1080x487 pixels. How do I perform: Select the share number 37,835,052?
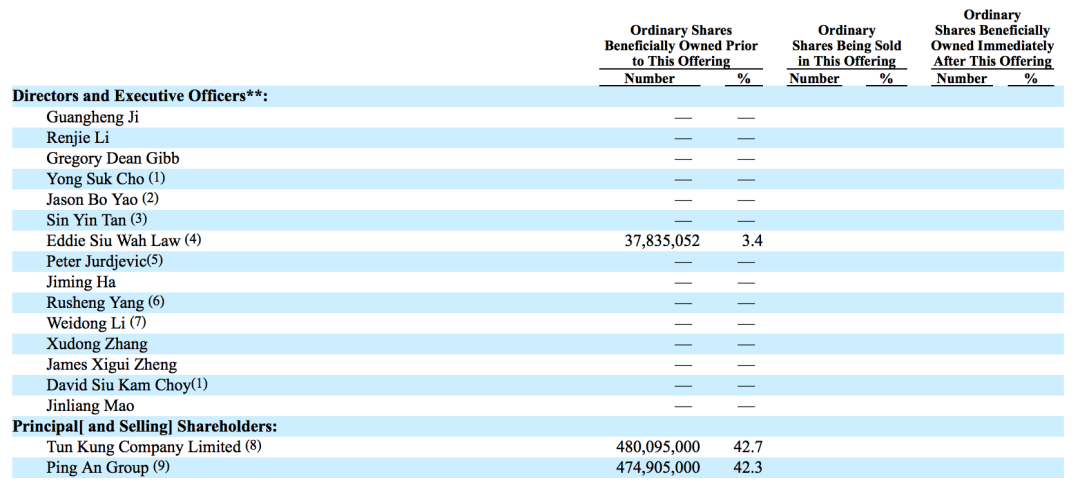(661, 241)
